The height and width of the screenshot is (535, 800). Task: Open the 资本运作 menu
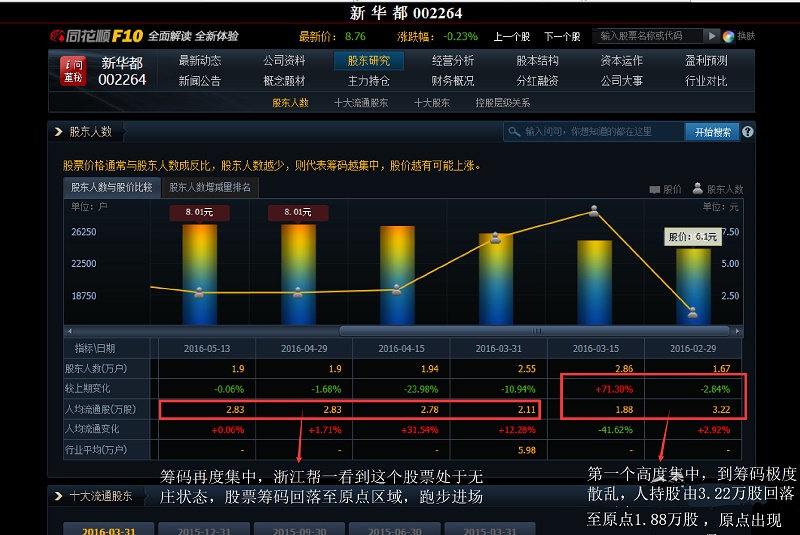point(621,61)
